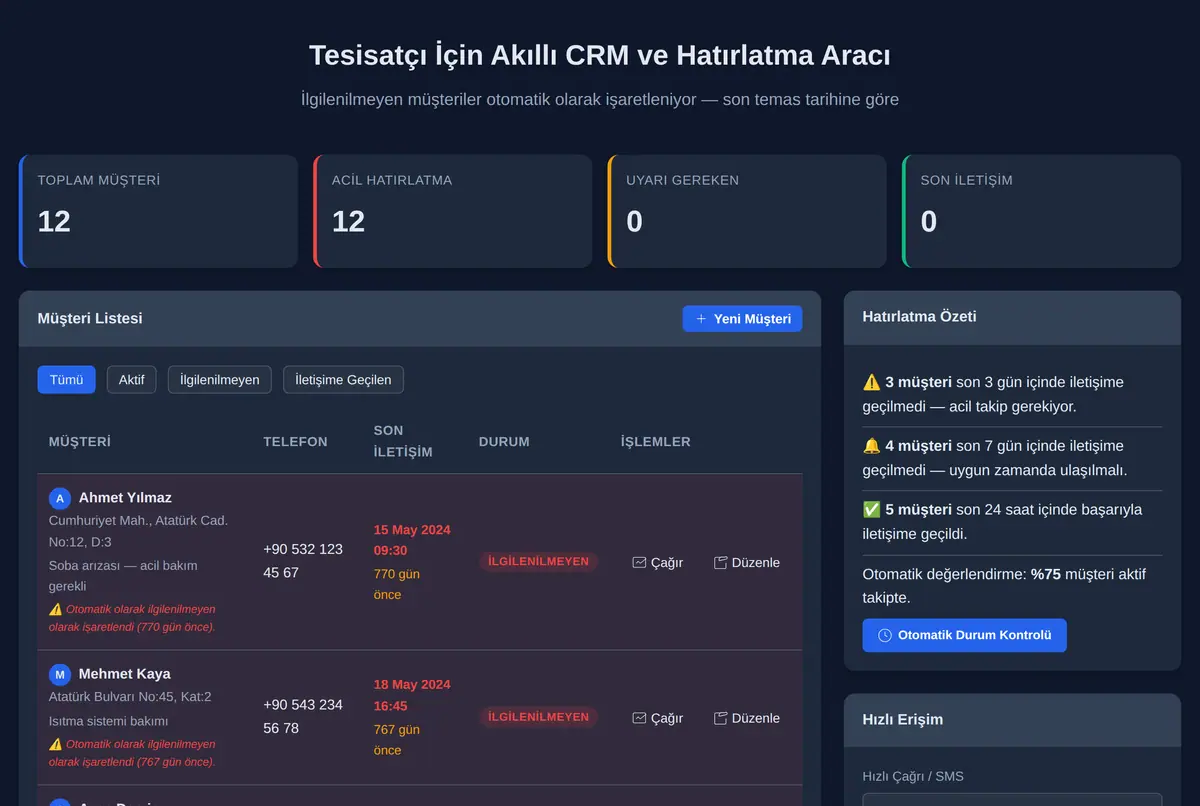Call Ahmet Yılmaz with Çağır button
Image resolution: width=1200 pixels, height=806 pixels.
(x=658, y=562)
